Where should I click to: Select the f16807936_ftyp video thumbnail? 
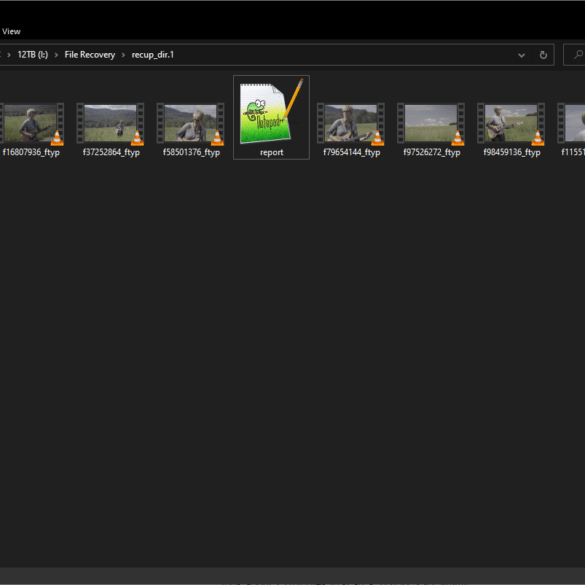[30, 123]
